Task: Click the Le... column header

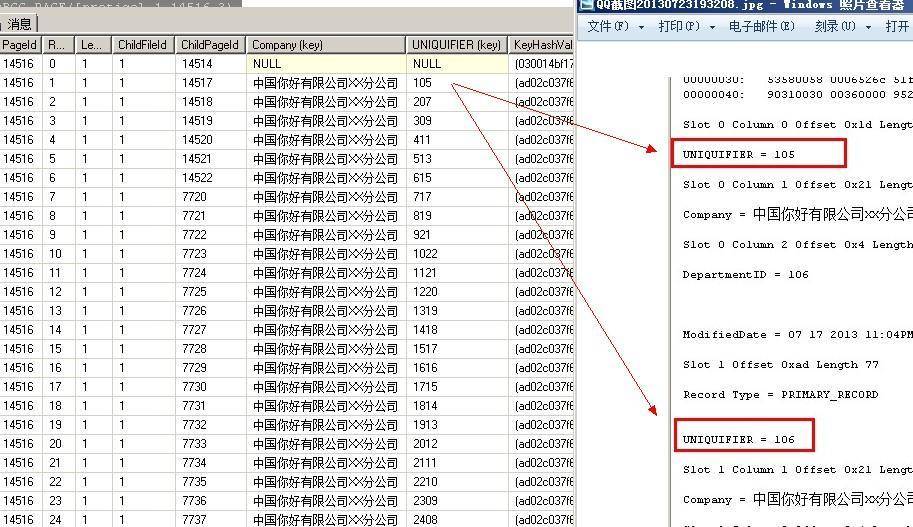Action: click(93, 45)
